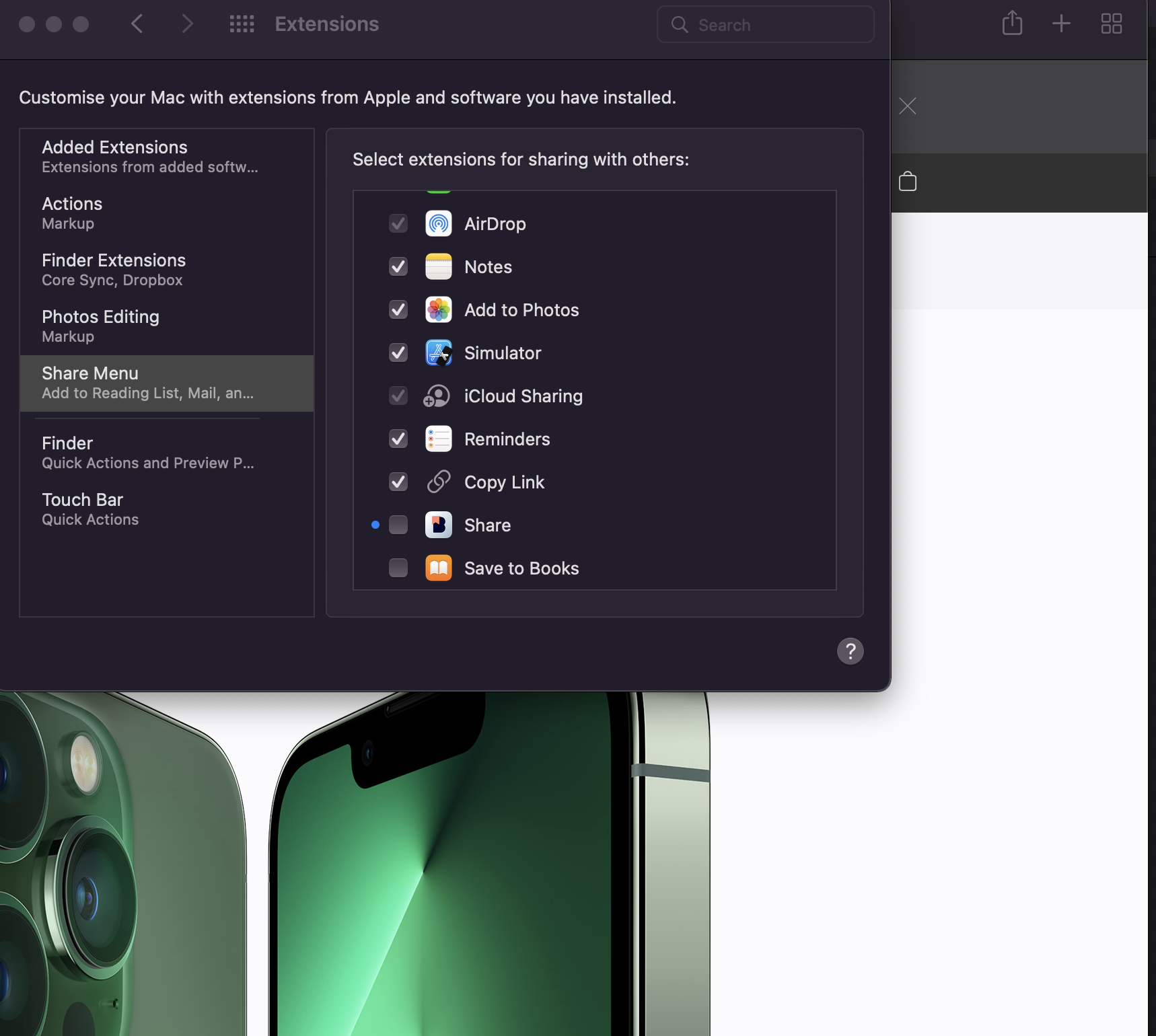The width and height of the screenshot is (1156, 1036).
Task: Show the tab overview grid icon
Action: pyautogui.click(x=1111, y=24)
